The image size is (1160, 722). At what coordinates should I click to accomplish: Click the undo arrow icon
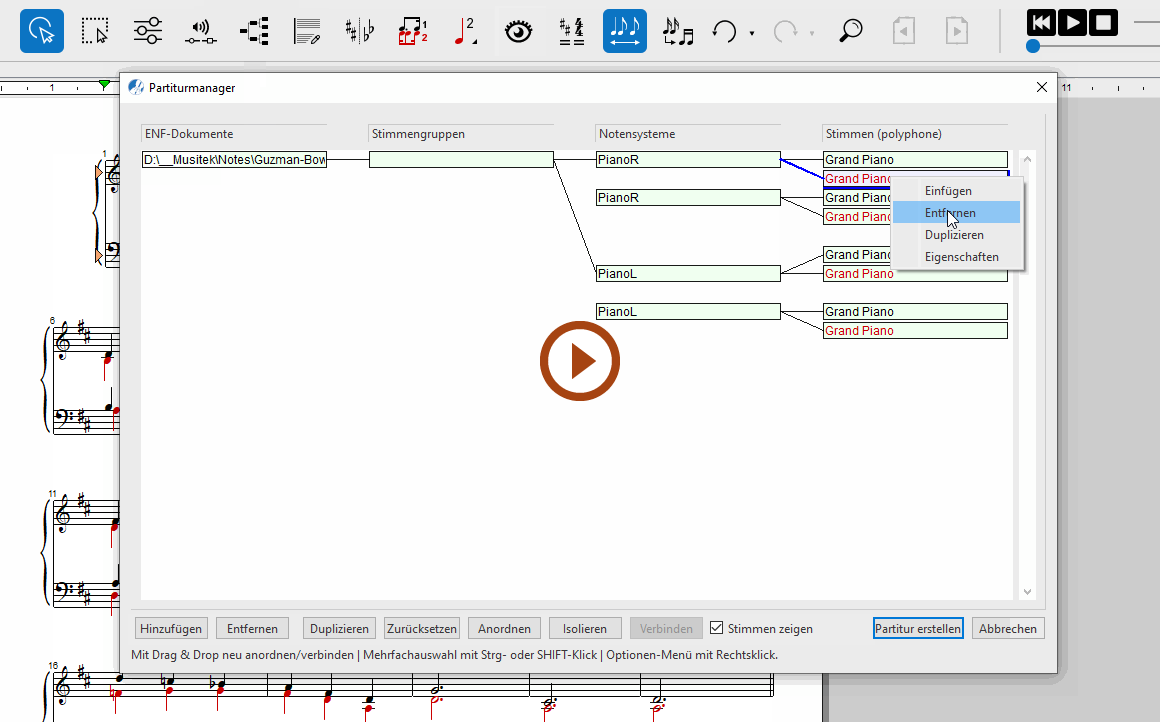(x=724, y=31)
